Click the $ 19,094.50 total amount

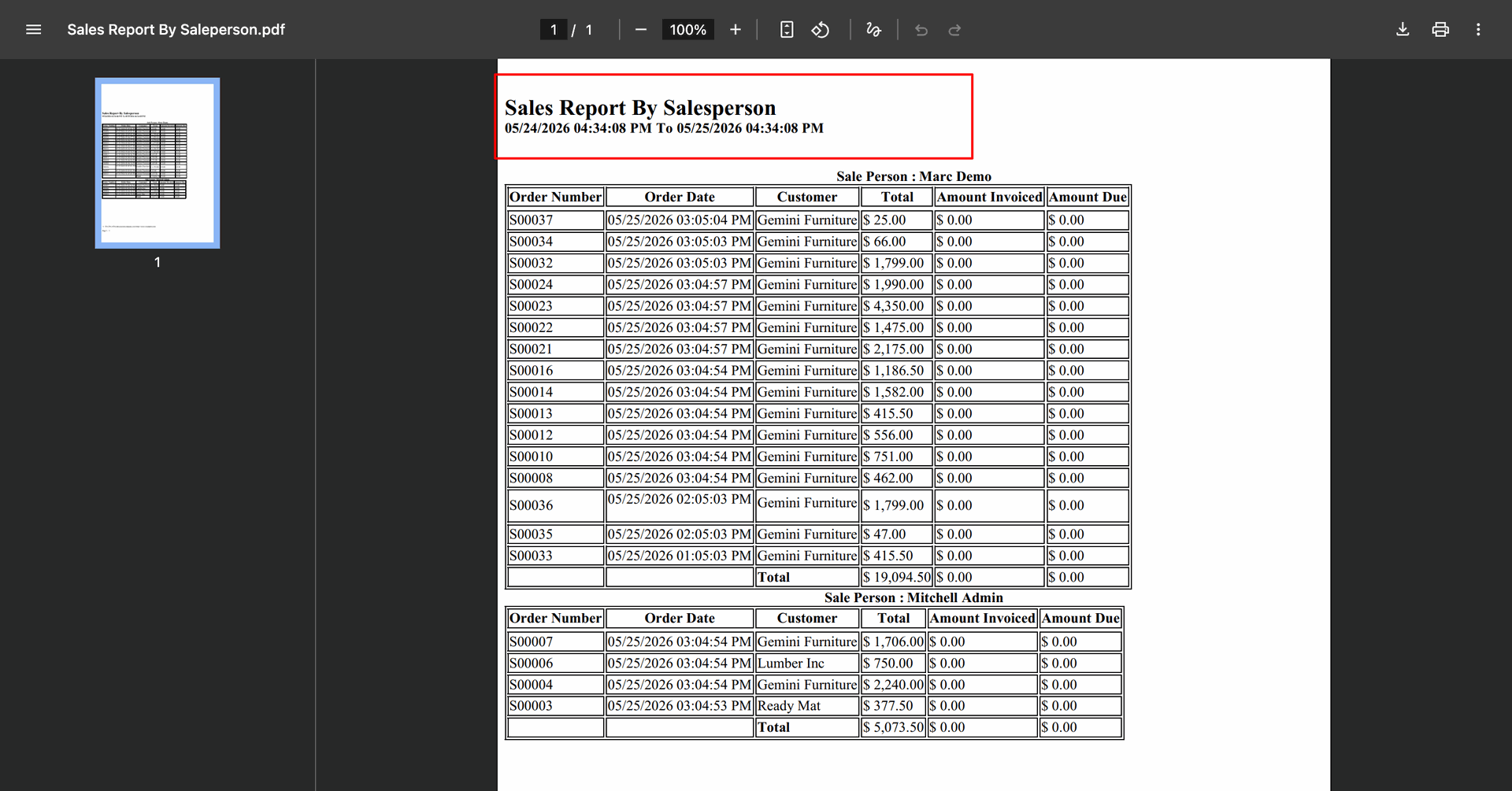897,577
